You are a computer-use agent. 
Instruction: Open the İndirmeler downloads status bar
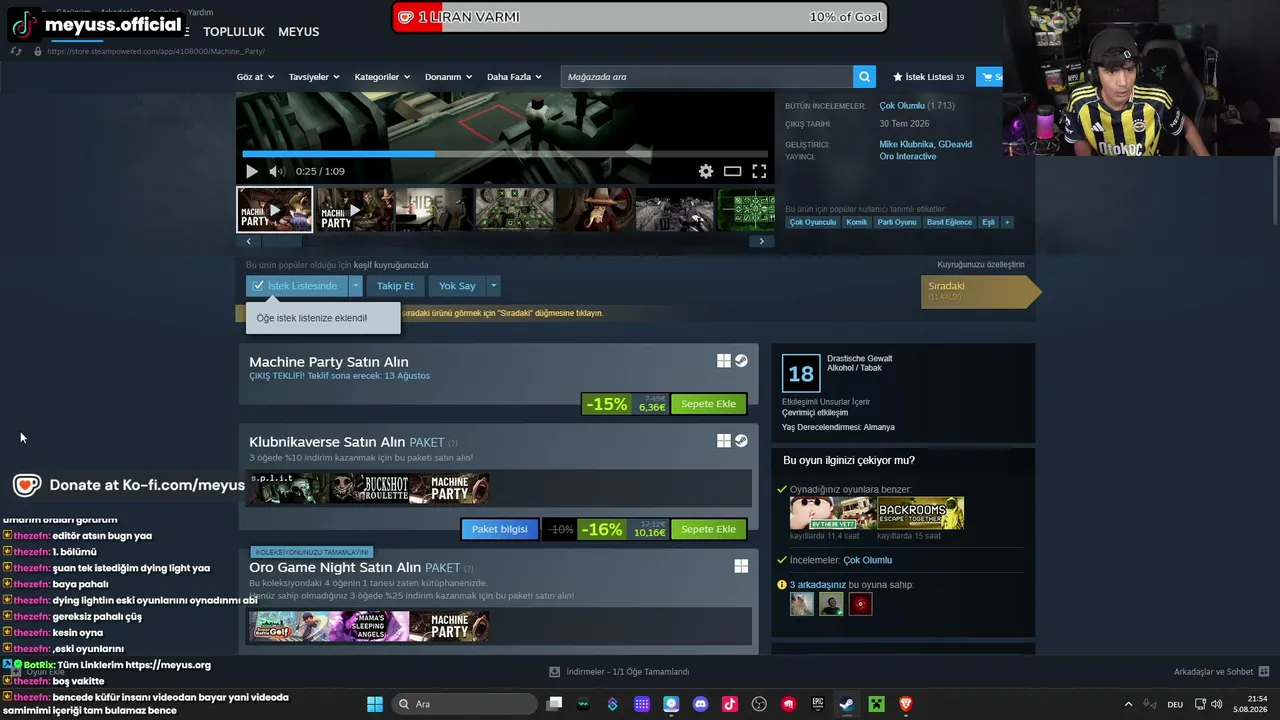[620, 672]
